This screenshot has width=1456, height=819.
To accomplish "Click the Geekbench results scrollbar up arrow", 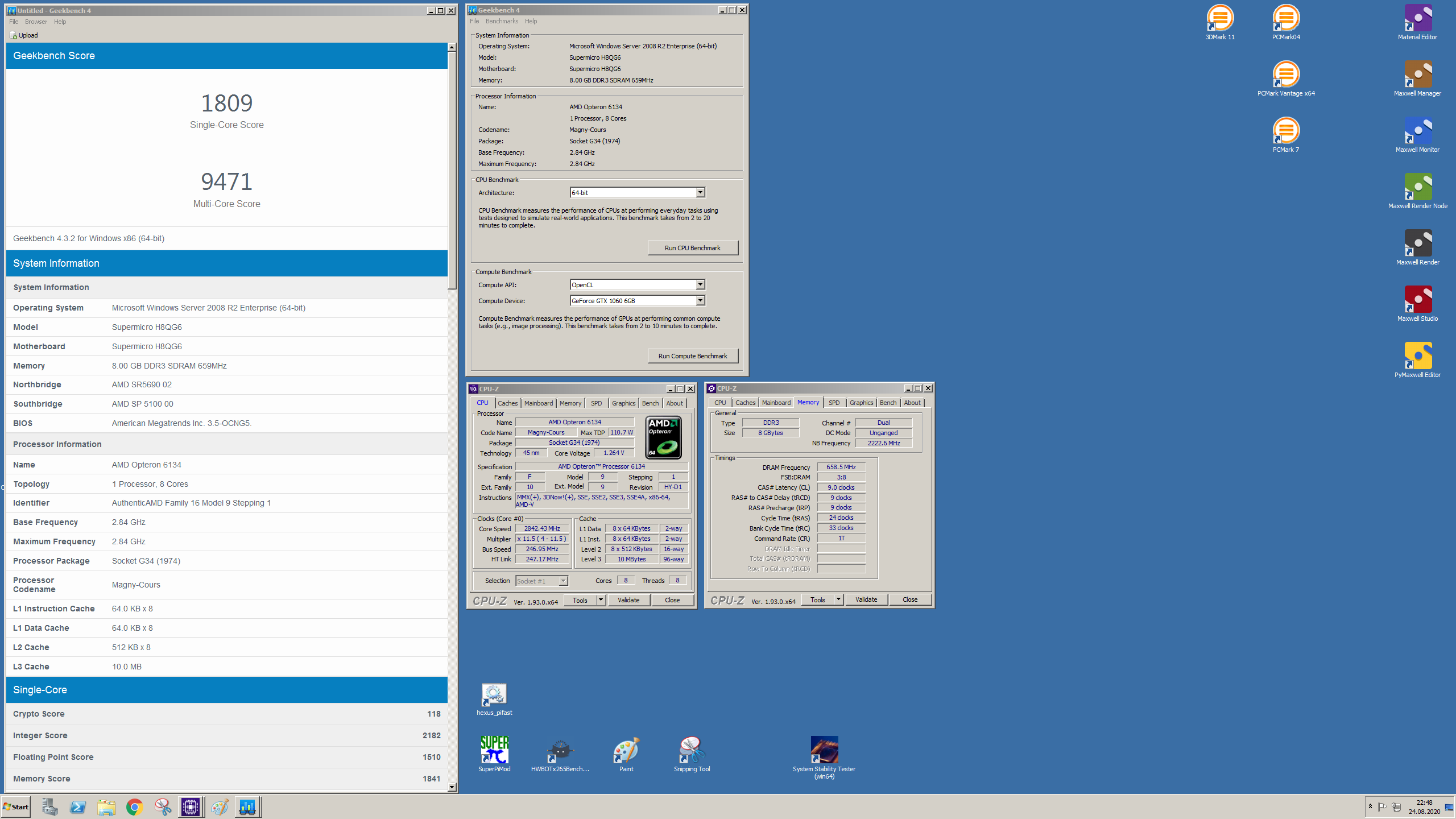I will tap(452, 47).
